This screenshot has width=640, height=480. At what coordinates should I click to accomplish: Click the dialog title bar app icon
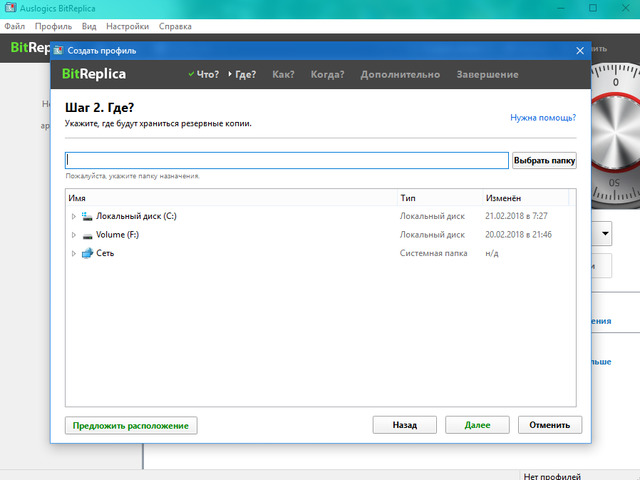click(59, 50)
